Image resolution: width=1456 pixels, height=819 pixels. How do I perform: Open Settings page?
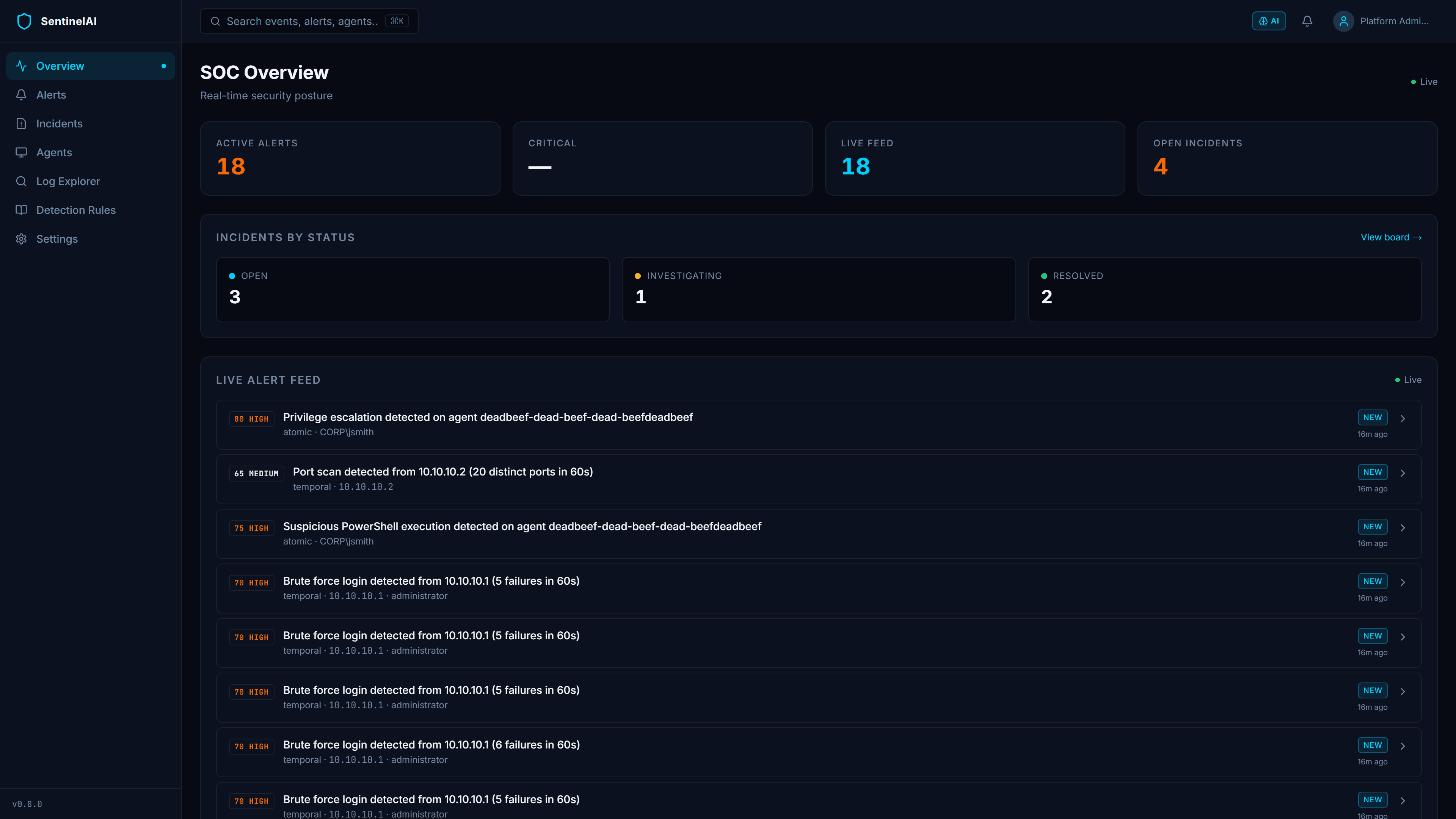coord(91,239)
